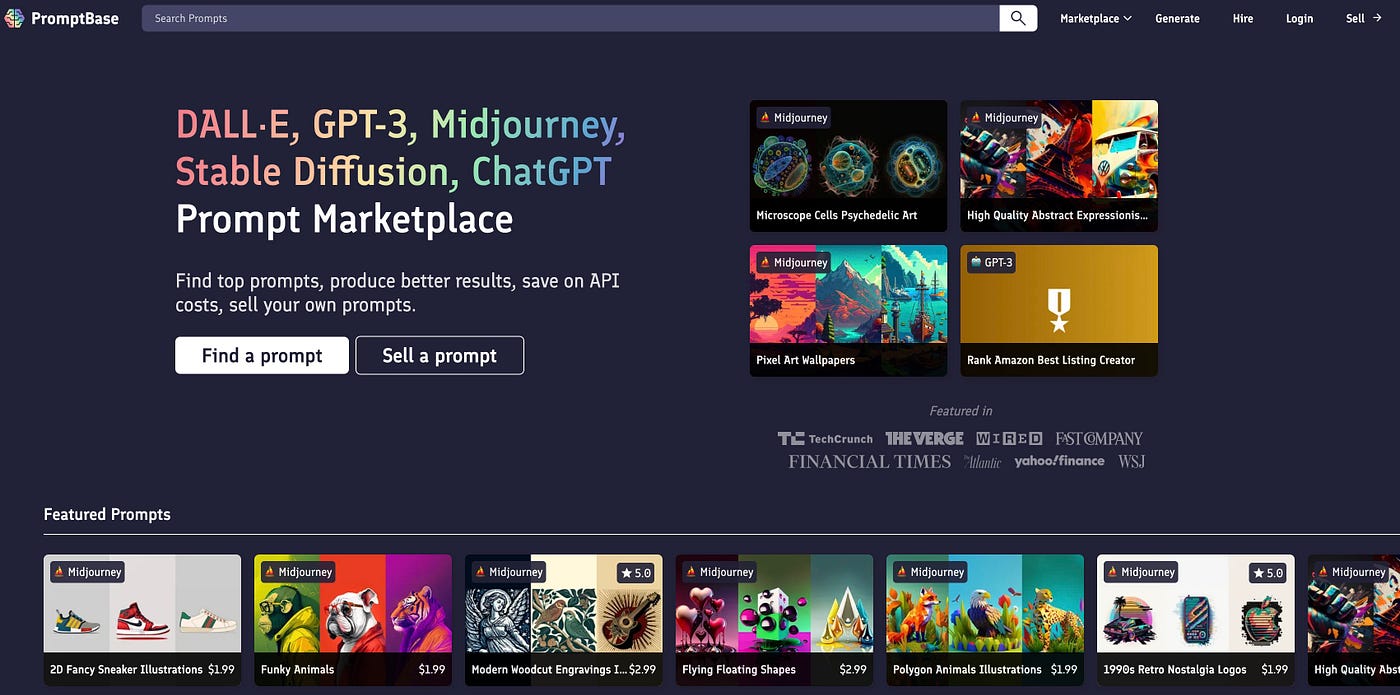Open the Funky Animals prompt title

tap(298, 669)
